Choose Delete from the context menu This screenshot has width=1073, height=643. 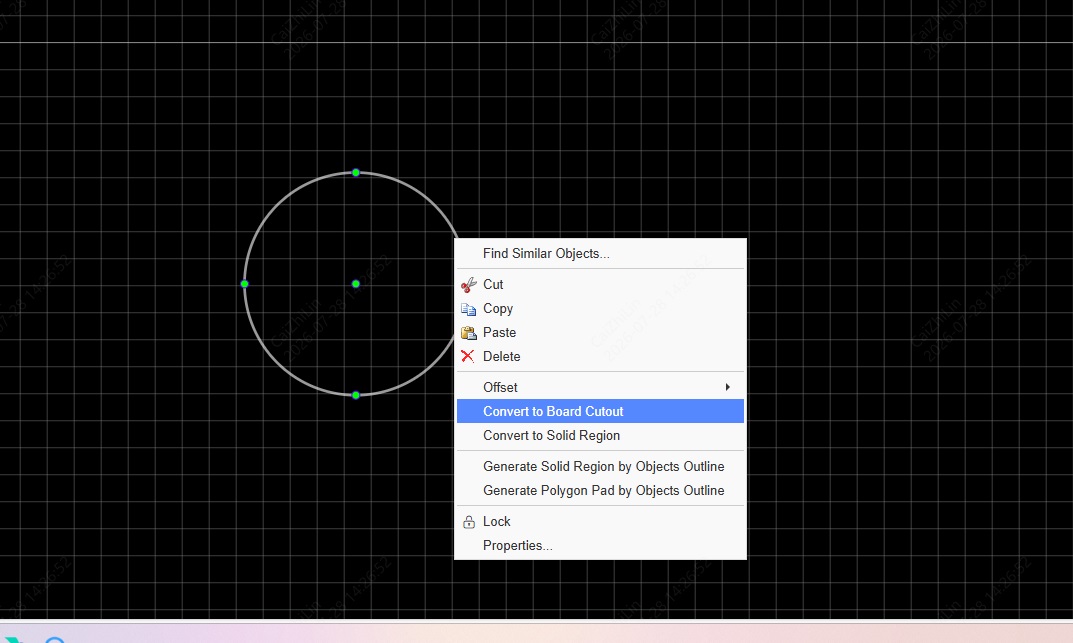(600, 356)
